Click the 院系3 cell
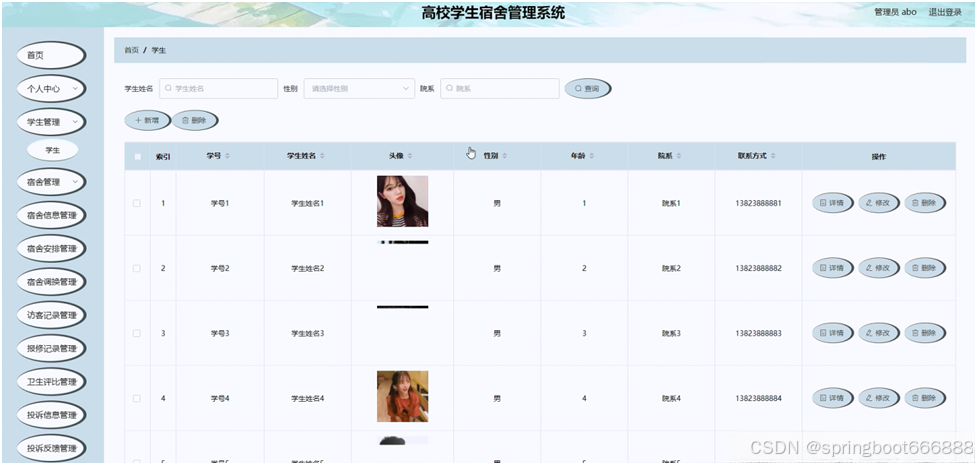The height and width of the screenshot is (465, 977). [671, 333]
